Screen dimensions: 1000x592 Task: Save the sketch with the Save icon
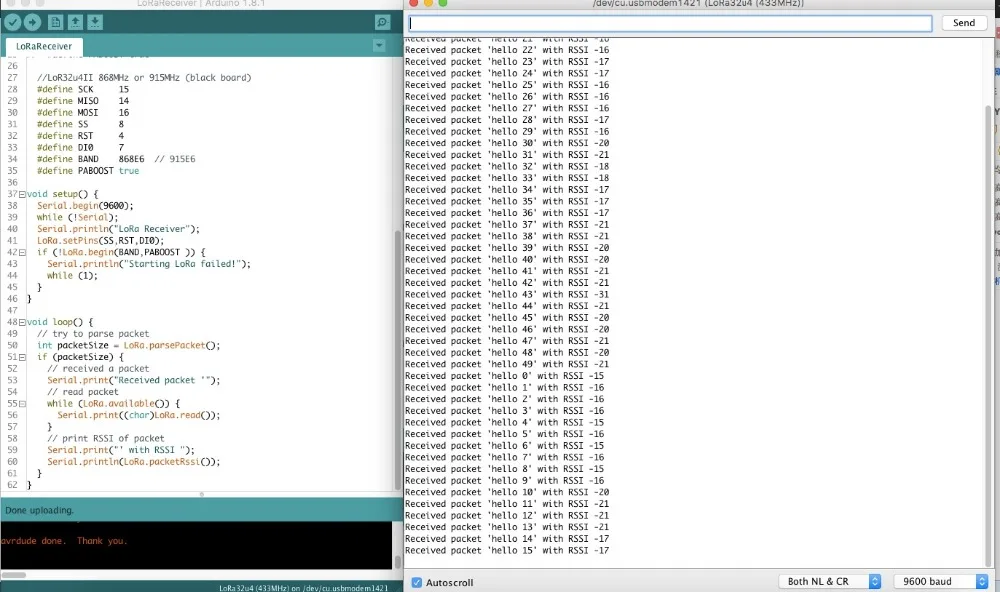95,22
